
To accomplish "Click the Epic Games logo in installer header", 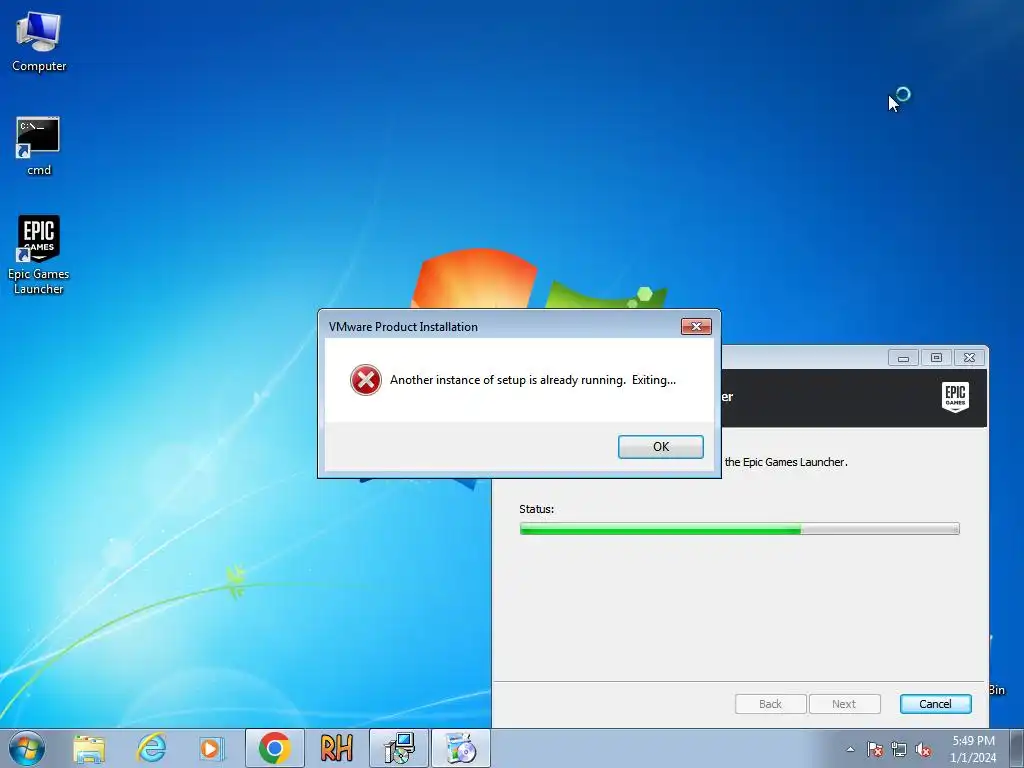I will 955,397.
